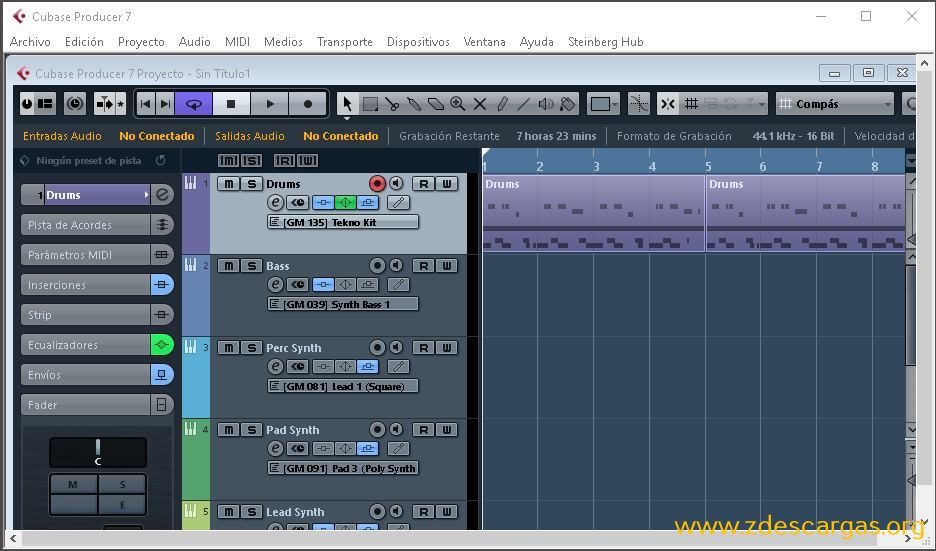Expand the Fader inspector section
This screenshot has height=551, width=936.
(x=85, y=405)
